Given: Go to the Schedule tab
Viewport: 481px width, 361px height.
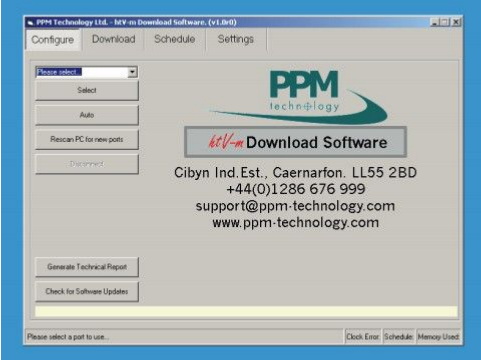Looking at the screenshot, I should click(x=175, y=39).
